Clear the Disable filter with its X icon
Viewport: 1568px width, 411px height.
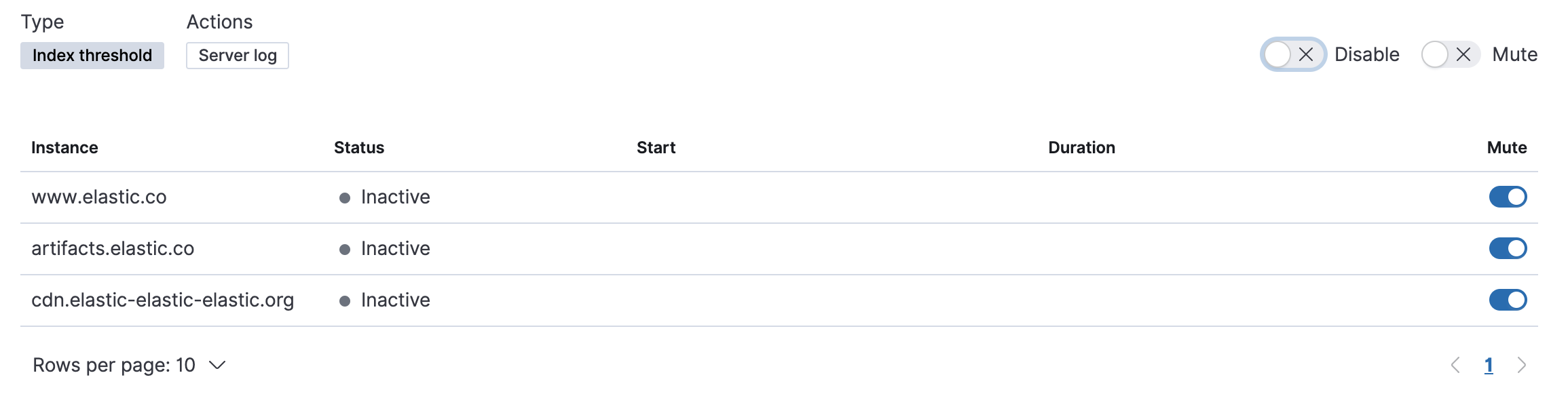(x=1305, y=55)
